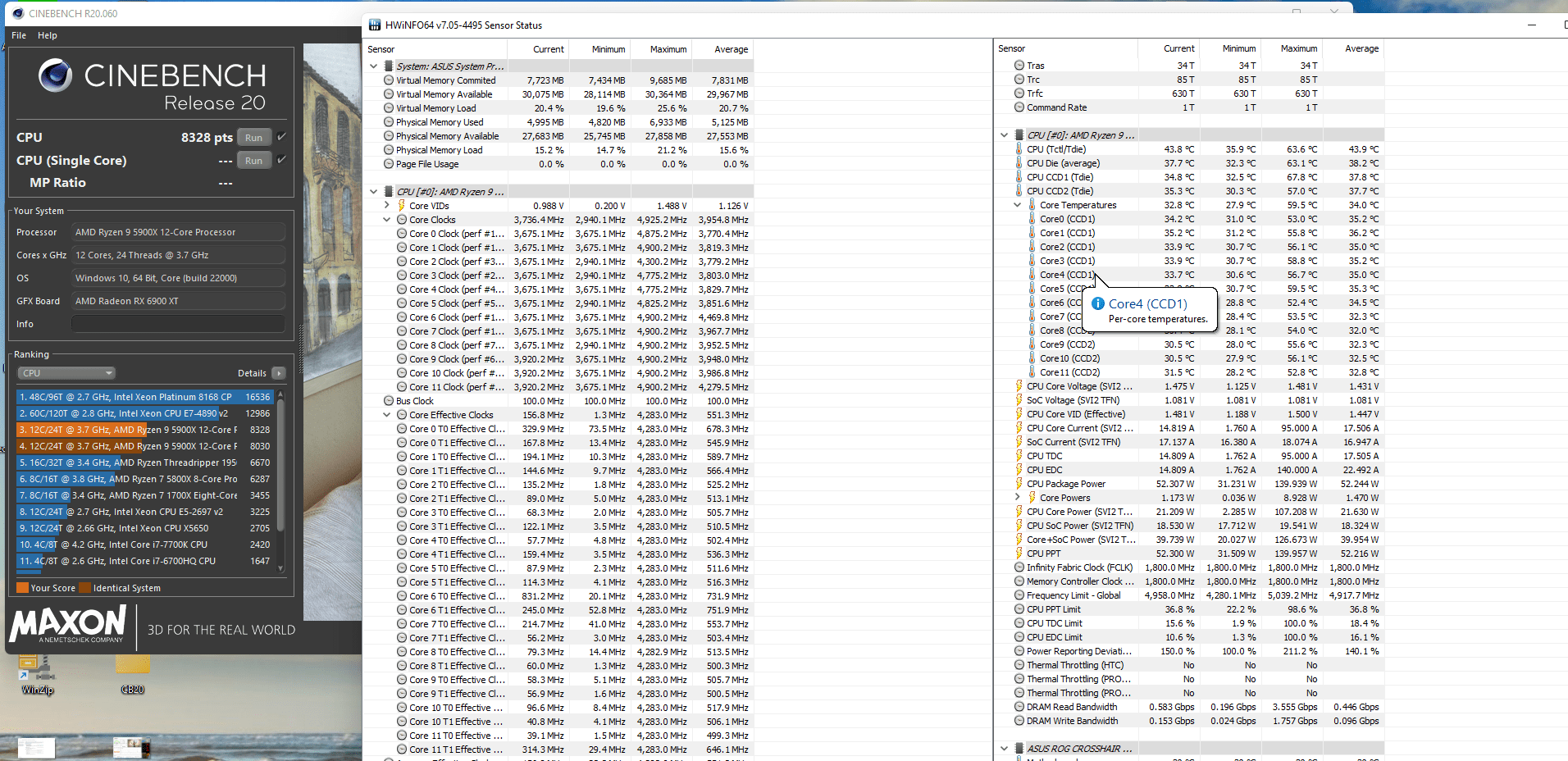Image resolution: width=1568 pixels, height=761 pixels.
Task: Click the Cinebench title bar app icon
Action: (18, 13)
